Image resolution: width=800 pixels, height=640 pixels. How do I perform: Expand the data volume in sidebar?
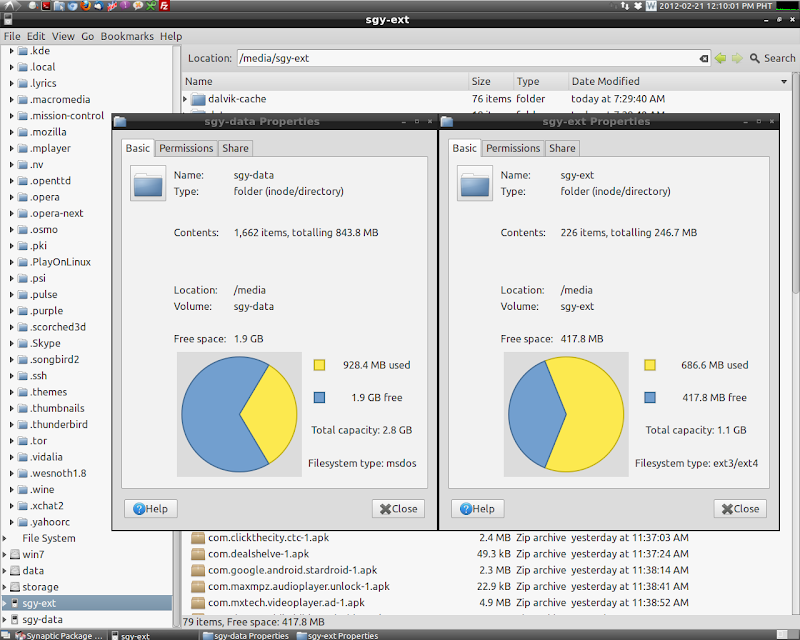pos(5,571)
